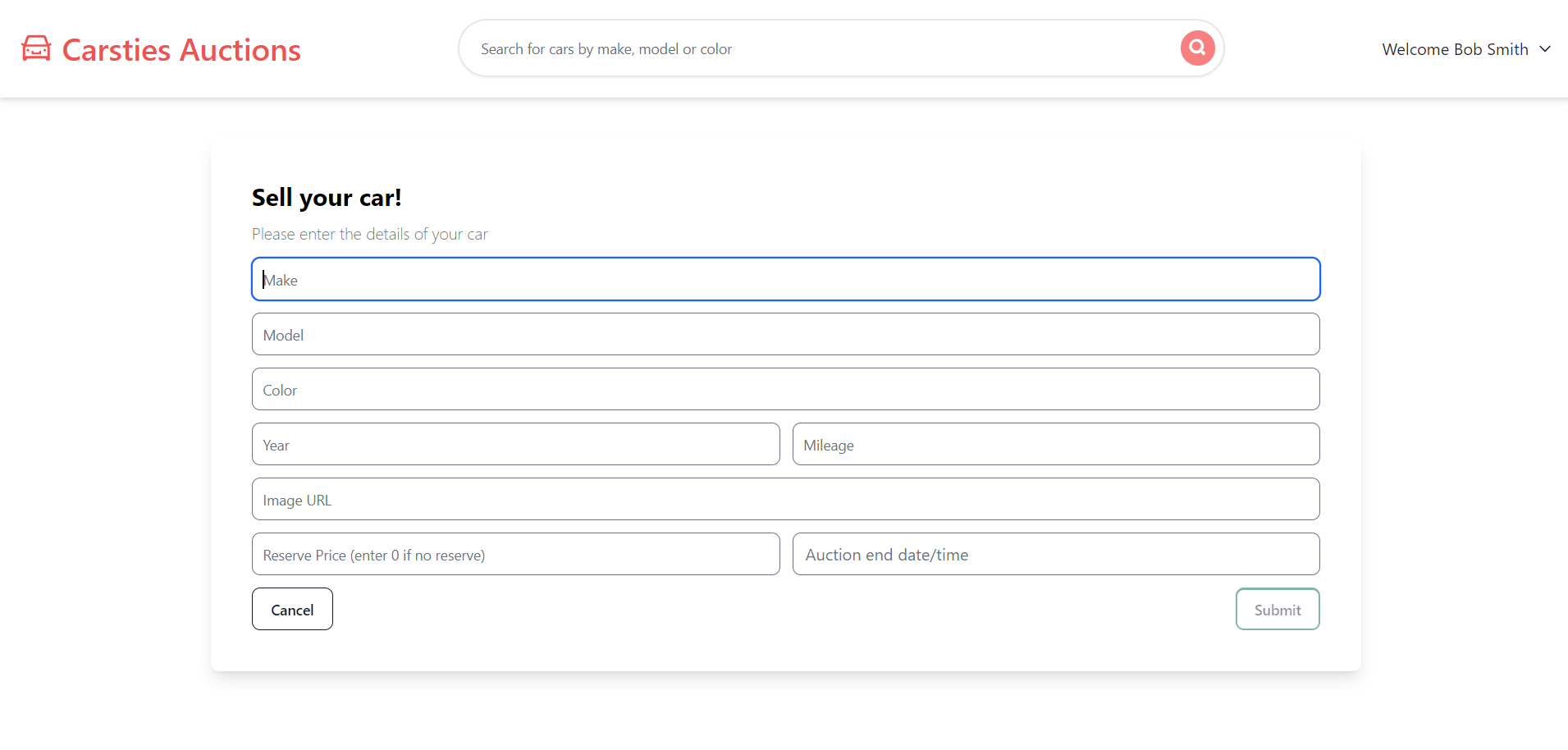
Task: Click the Year input field
Action: (515, 445)
